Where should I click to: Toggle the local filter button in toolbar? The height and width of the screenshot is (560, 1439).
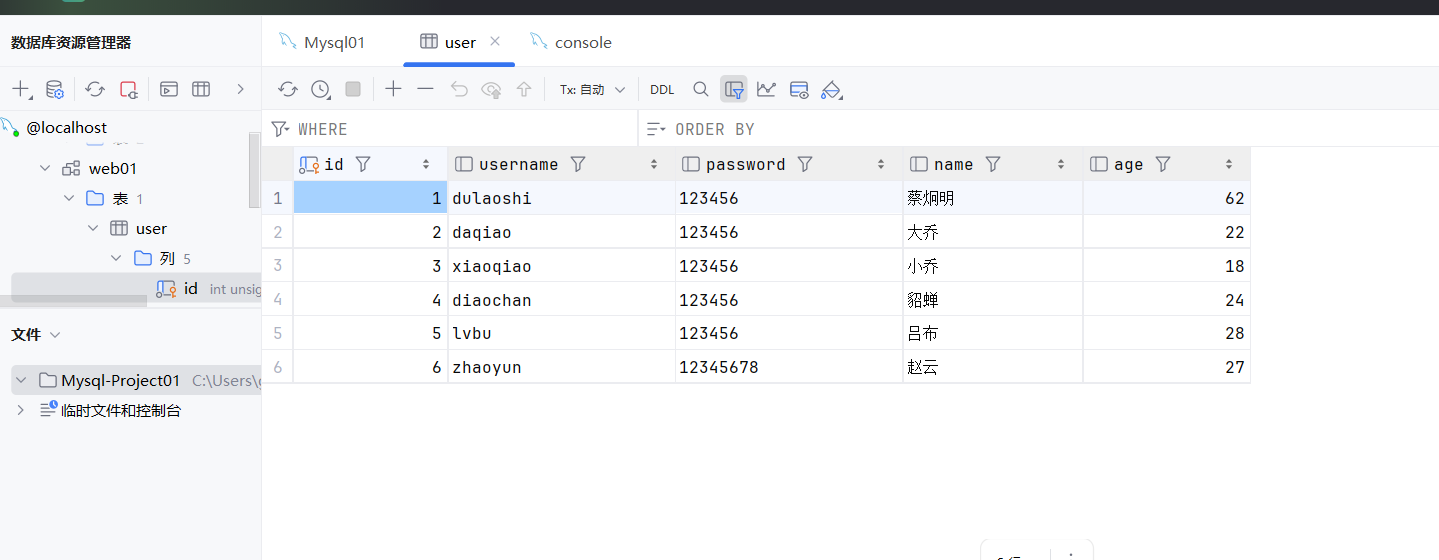click(x=734, y=89)
